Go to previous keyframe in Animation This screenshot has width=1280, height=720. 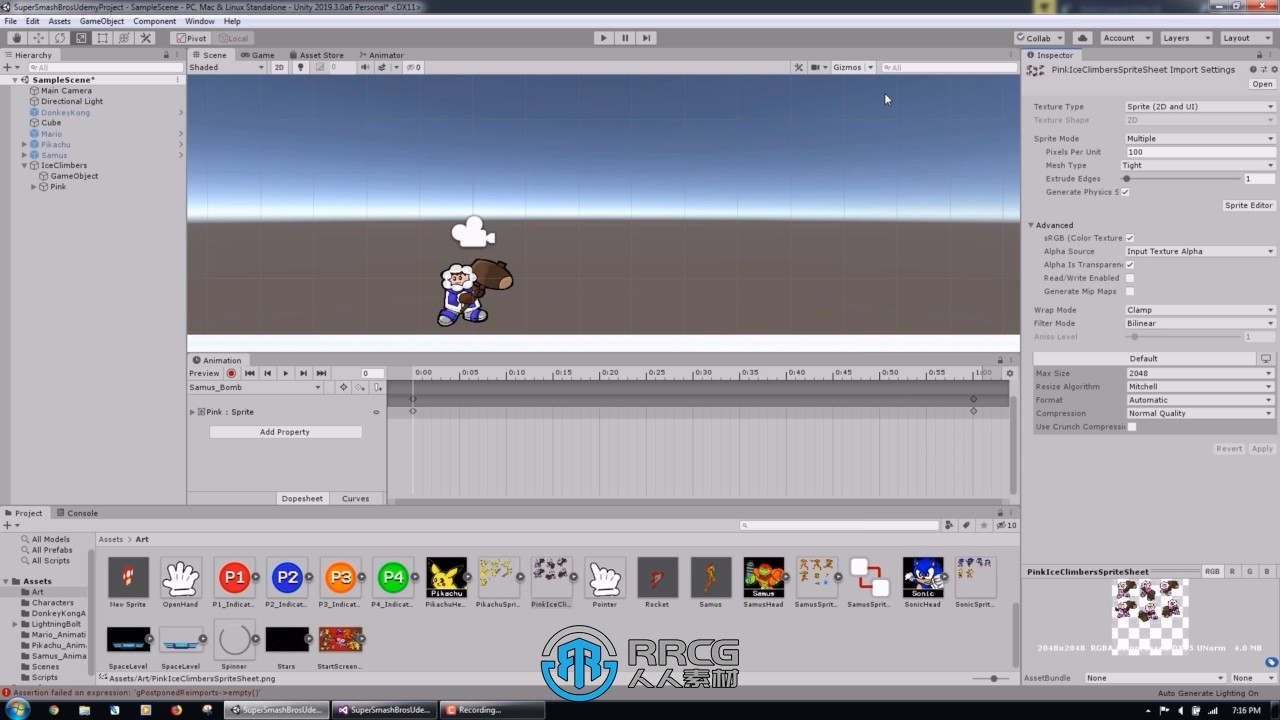pyautogui.click(x=267, y=373)
